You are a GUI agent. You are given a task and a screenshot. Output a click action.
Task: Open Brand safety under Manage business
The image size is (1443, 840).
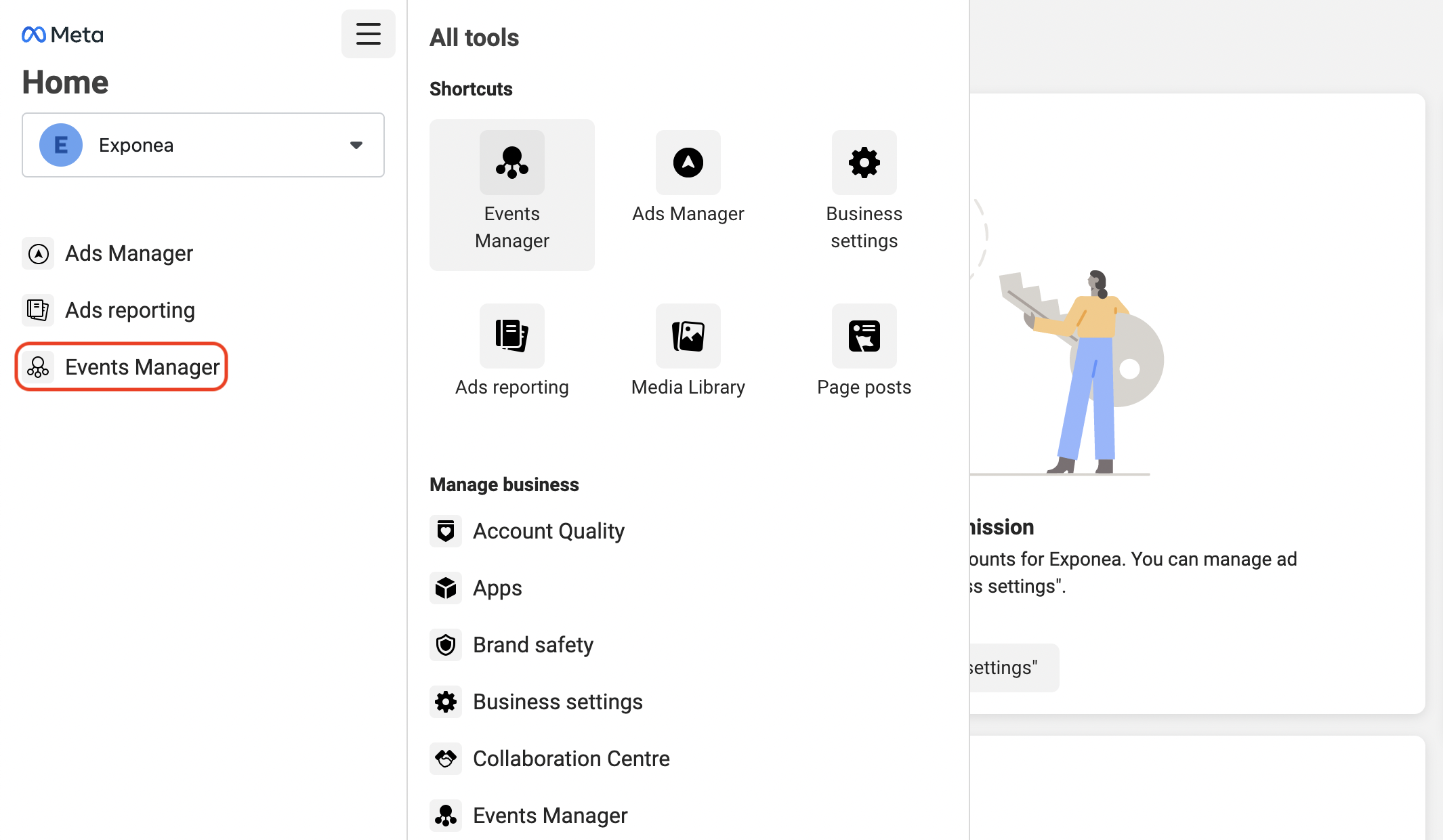click(x=532, y=645)
